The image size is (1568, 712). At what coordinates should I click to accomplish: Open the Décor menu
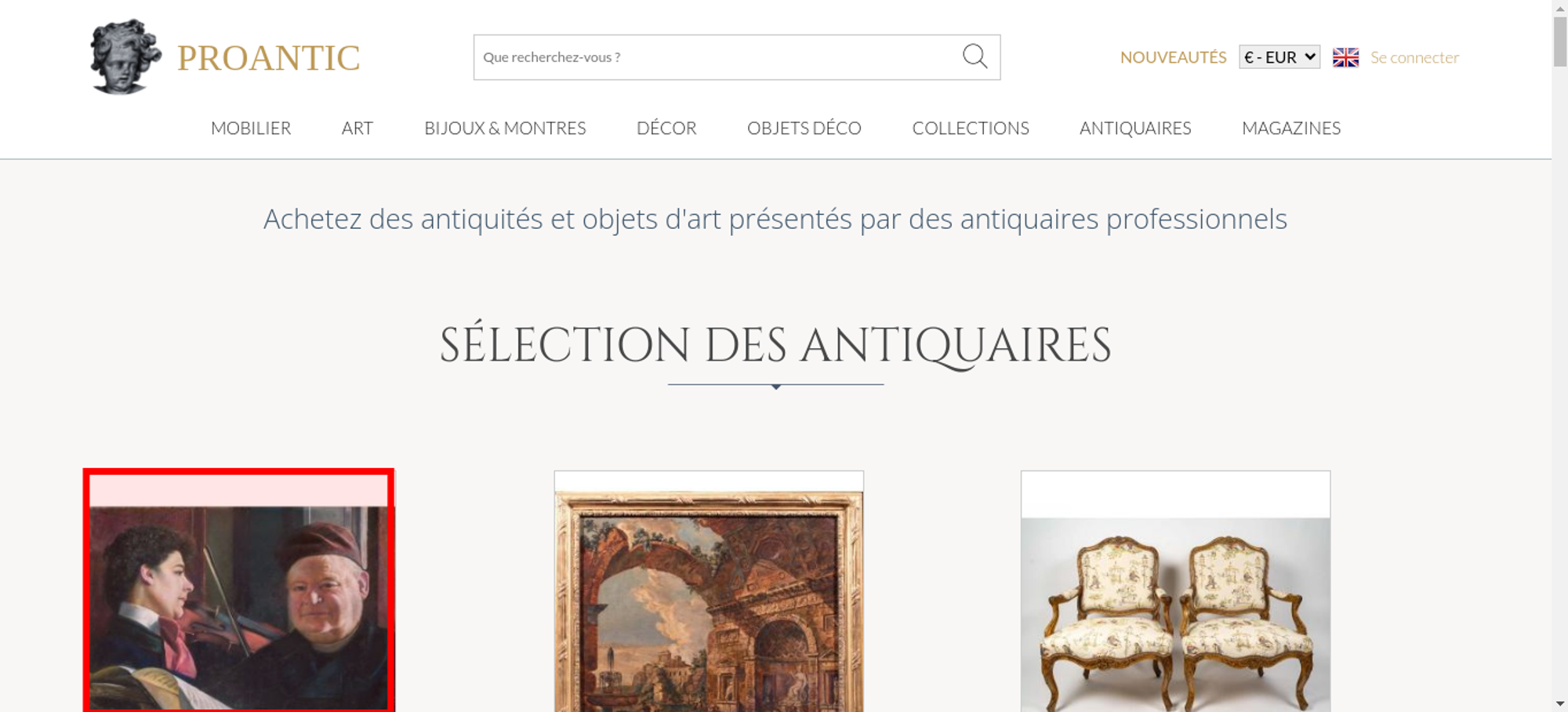pyautogui.click(x=666, y=128)
